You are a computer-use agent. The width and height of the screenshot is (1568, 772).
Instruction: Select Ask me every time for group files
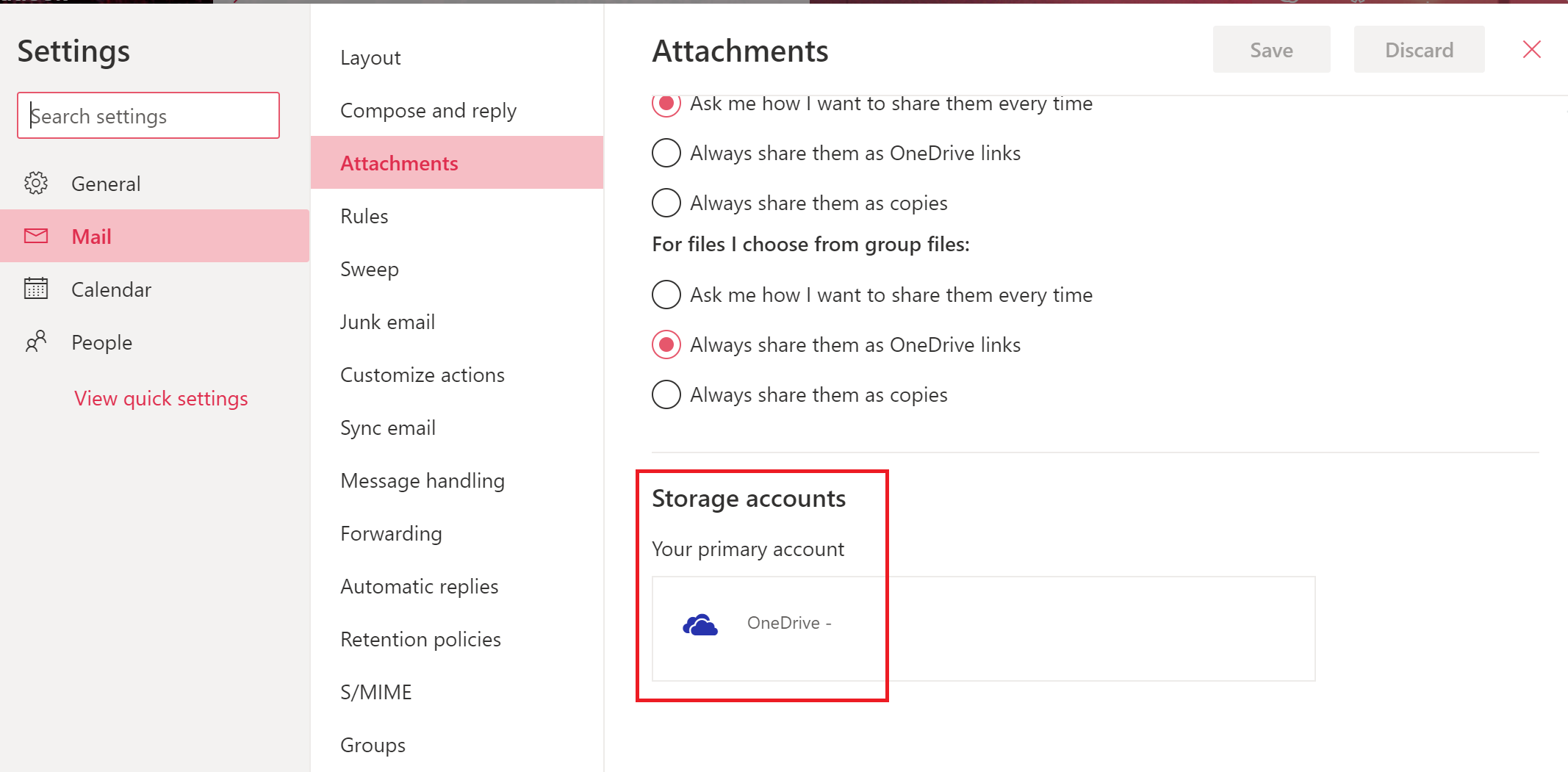[666, 295]
